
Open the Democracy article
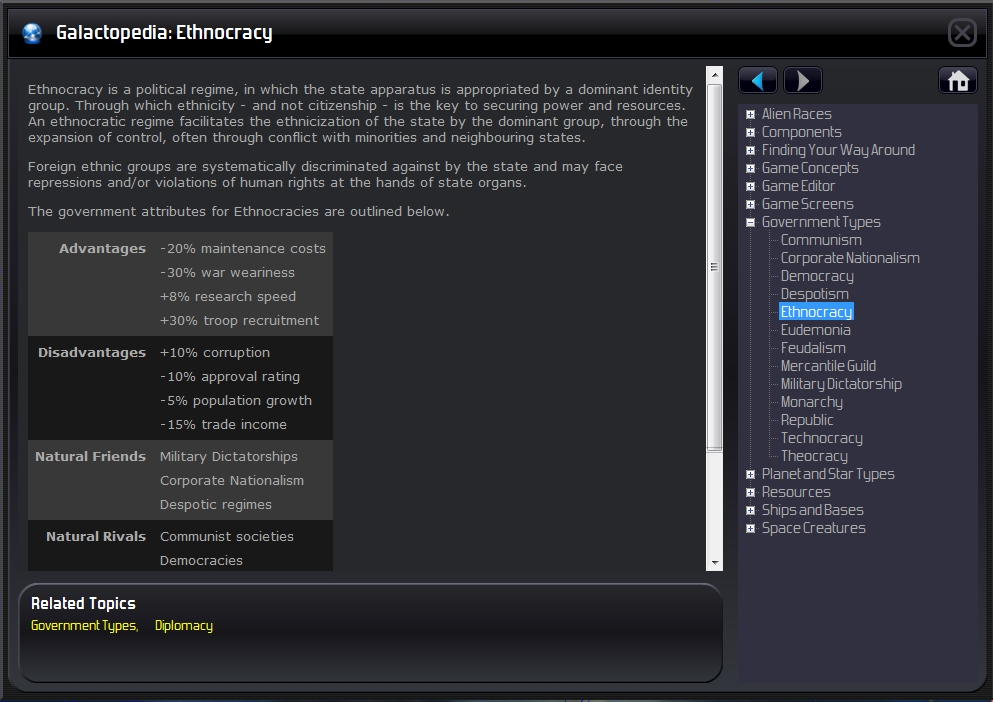coord(817,276)
